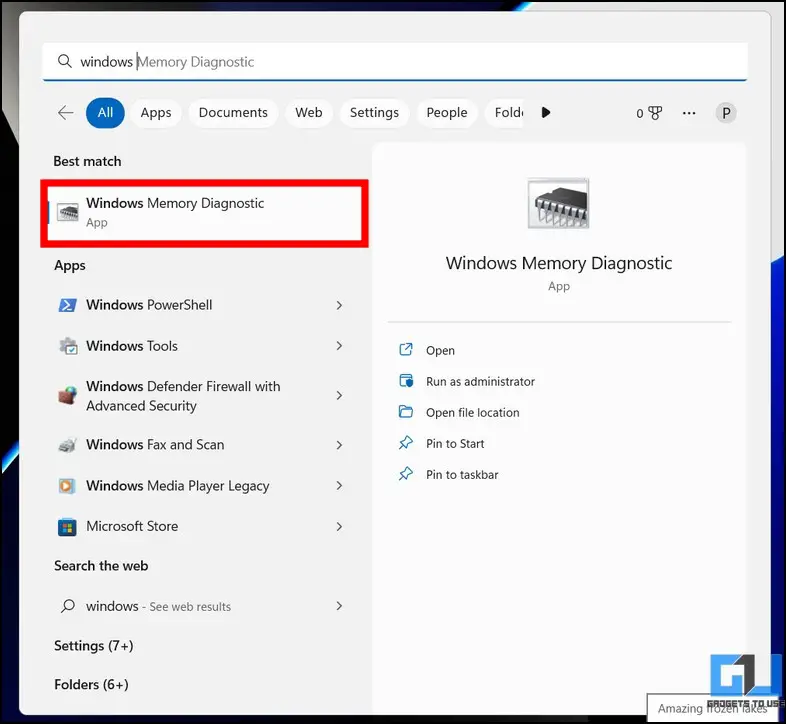Expand Microsoft Store options chevron
Image resolution: width=786 pixels, height=724 pixels.
(x=339, y=526)
